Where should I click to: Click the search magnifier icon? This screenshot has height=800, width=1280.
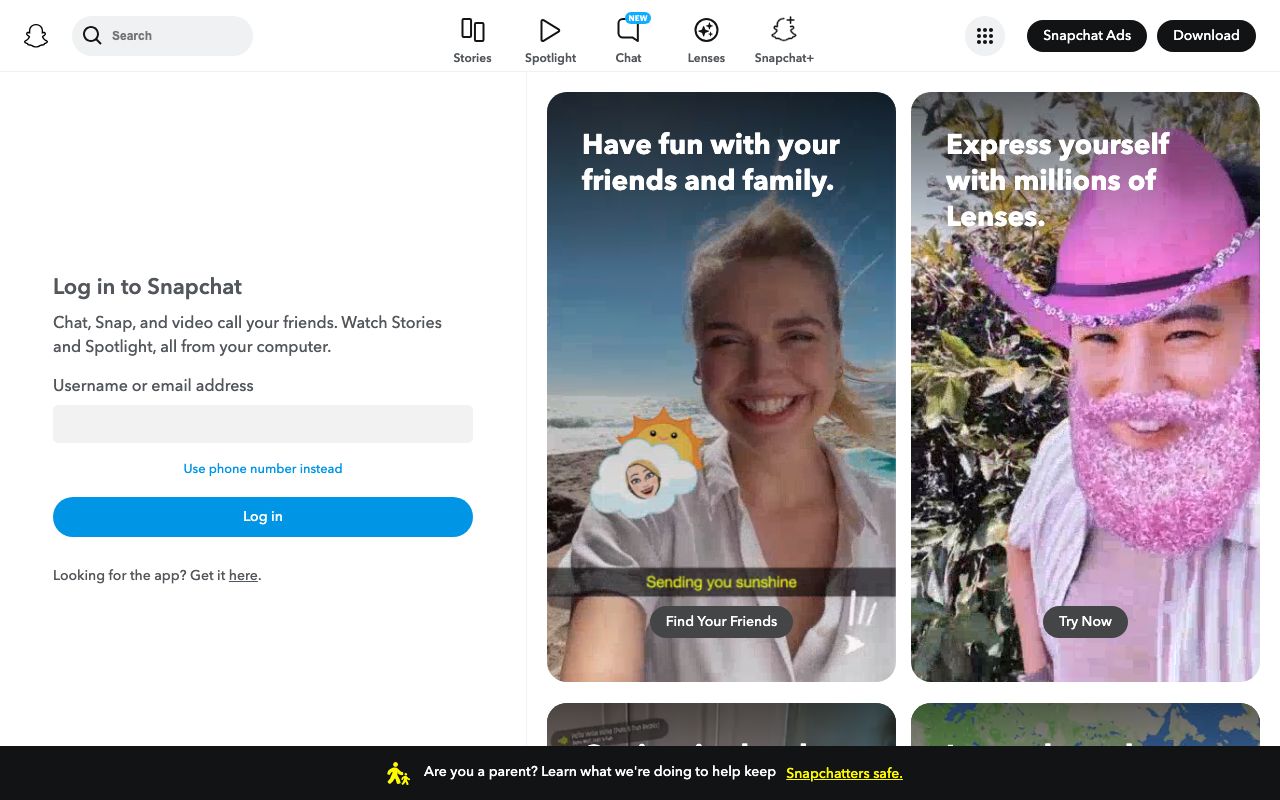92,36
